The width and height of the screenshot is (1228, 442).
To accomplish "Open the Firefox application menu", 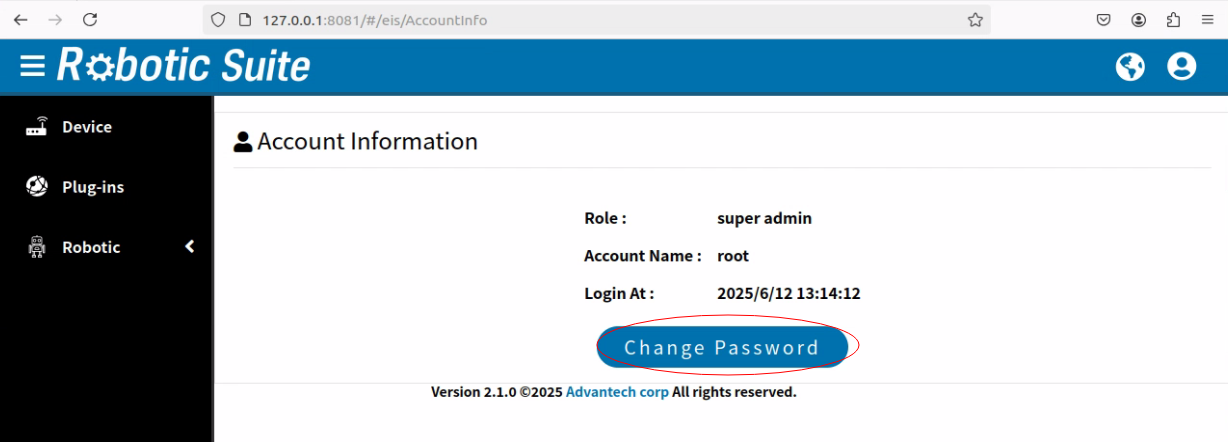I will pyautogui.click(x=1207, y=20).
